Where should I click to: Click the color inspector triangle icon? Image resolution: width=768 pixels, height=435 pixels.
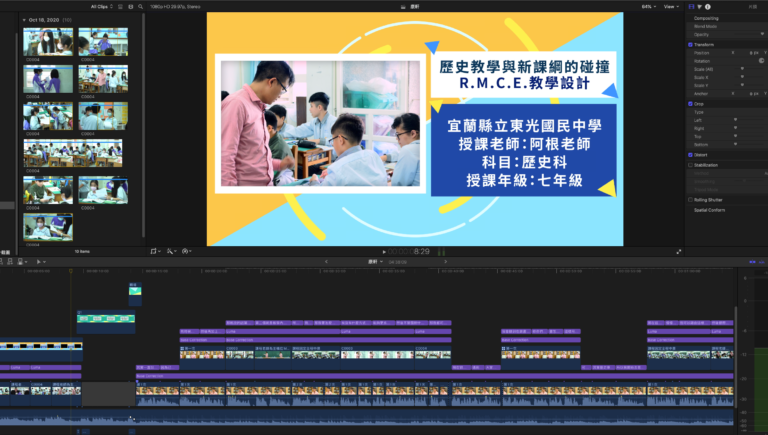699,6
